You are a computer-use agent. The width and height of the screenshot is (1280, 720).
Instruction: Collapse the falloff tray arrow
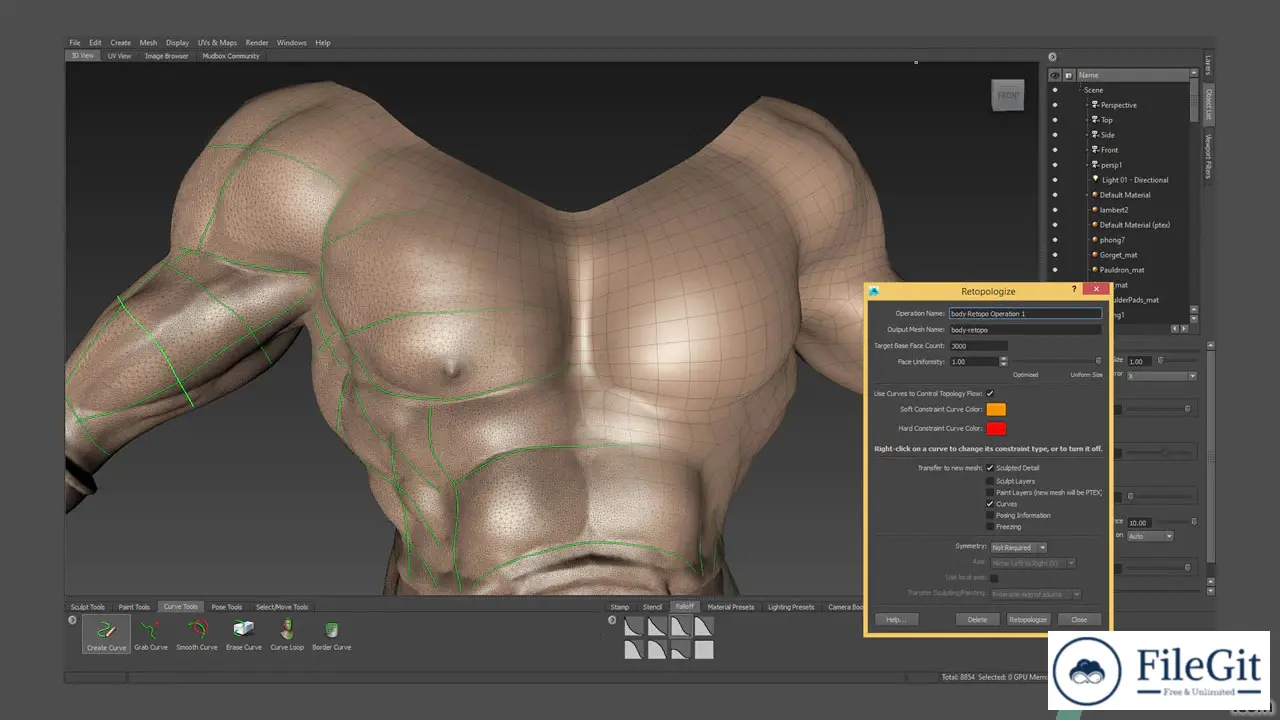click(612, 620)
